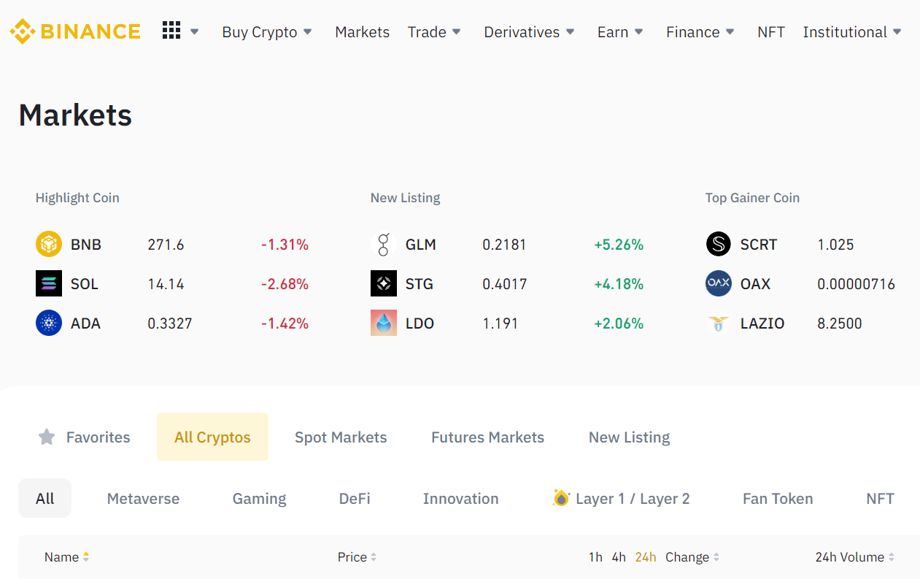Expand the Buy Crypto dropdown

tap(267, 32)
